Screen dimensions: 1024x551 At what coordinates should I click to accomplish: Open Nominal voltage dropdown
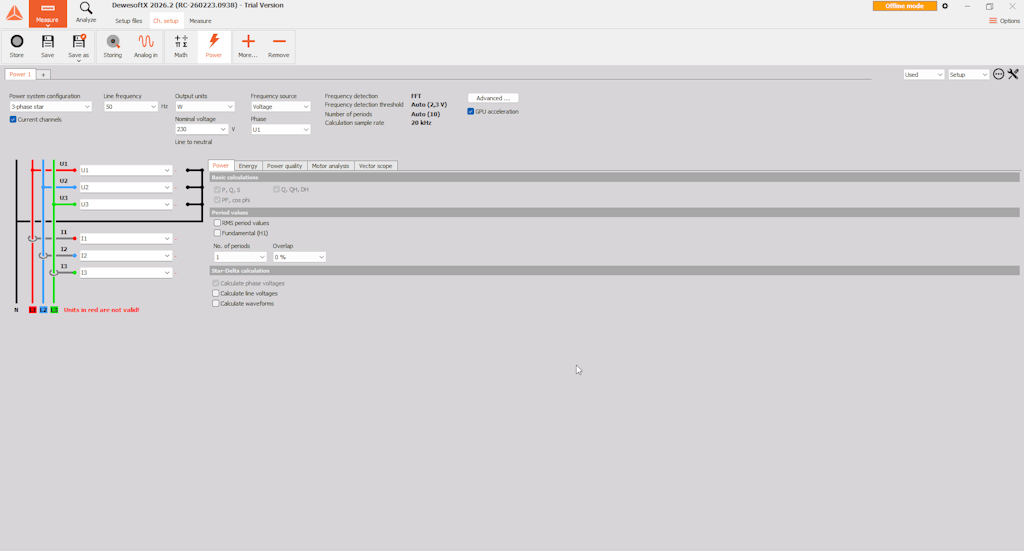tap(201, 129)
